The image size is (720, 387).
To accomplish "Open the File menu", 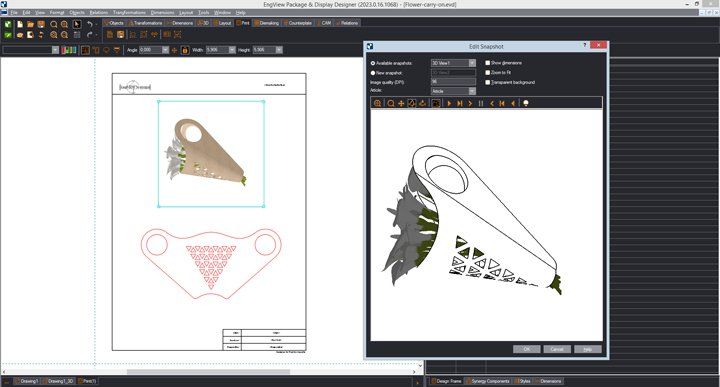I will pos(14,12).
